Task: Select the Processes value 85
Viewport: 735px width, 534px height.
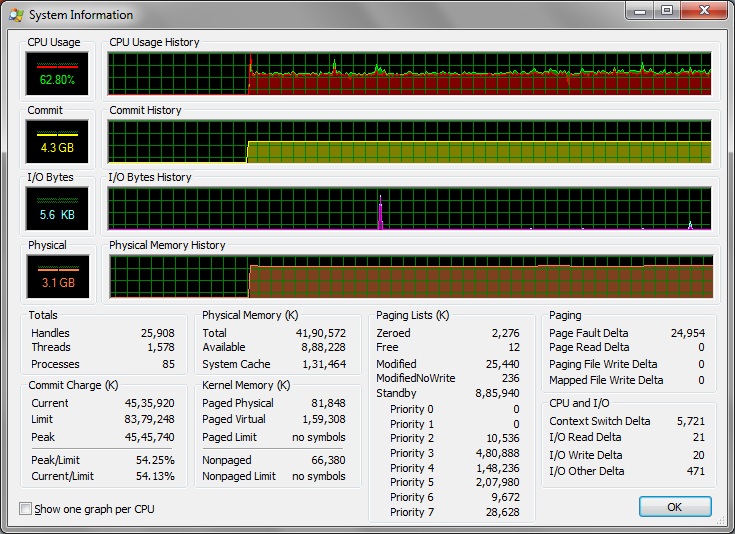Action: [x=168, y=364]
